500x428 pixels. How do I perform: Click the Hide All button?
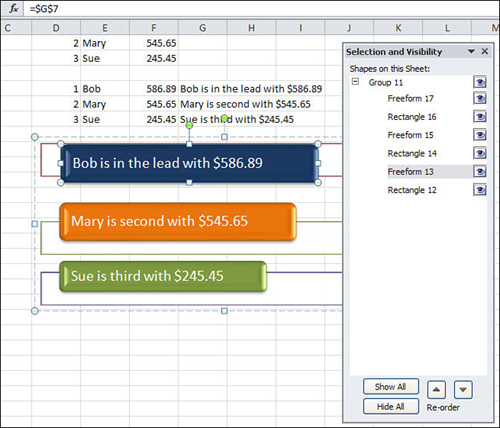391,407
